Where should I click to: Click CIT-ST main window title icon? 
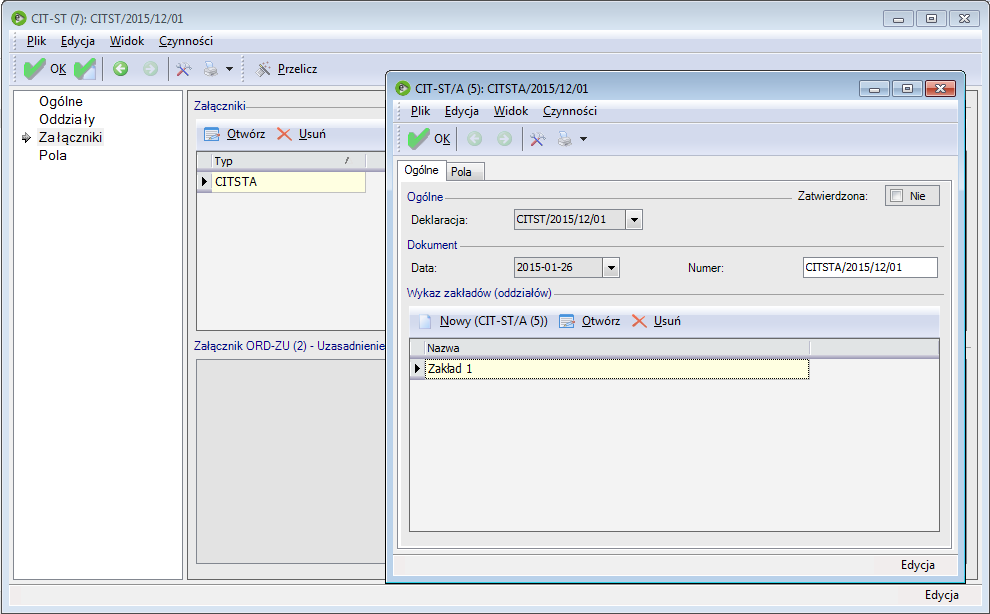[19, 18]
